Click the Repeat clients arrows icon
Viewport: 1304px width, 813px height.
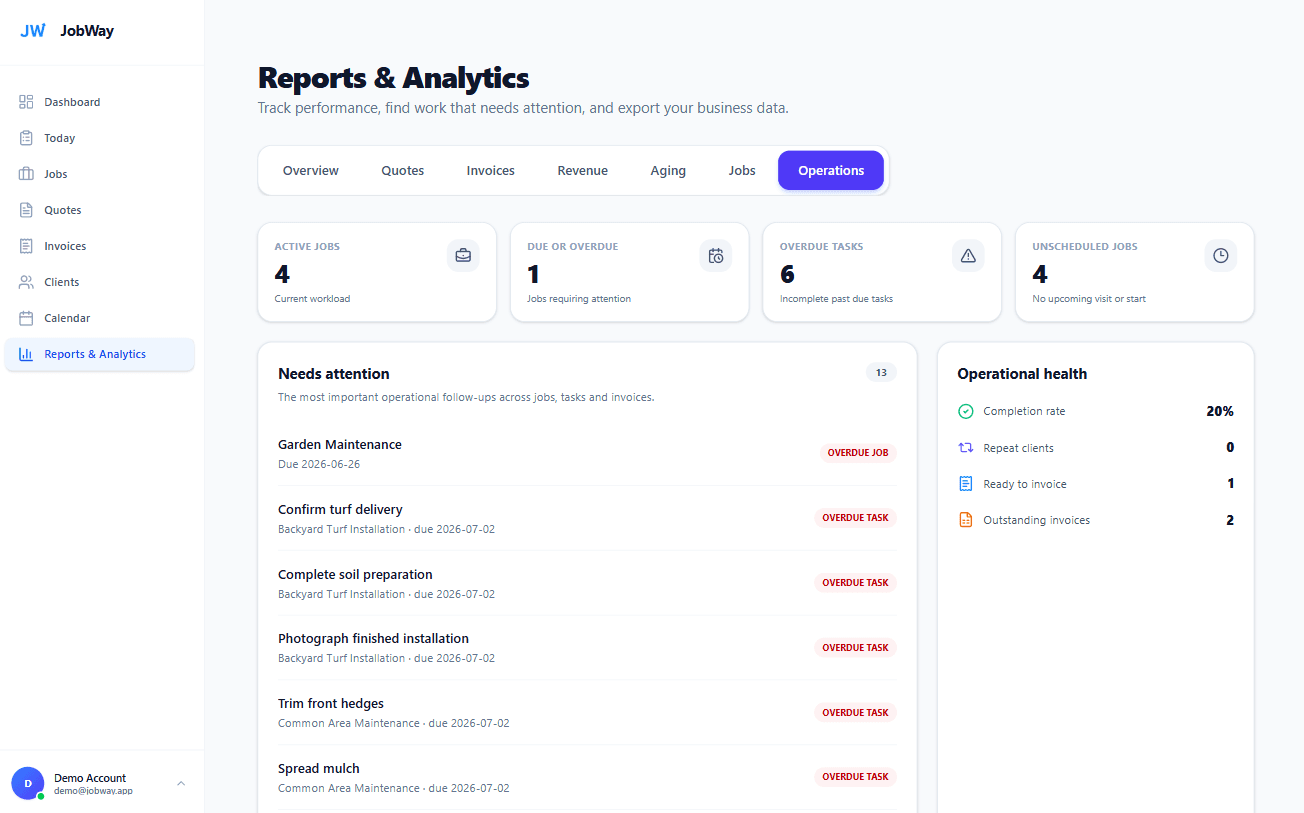tap(965, 448)
